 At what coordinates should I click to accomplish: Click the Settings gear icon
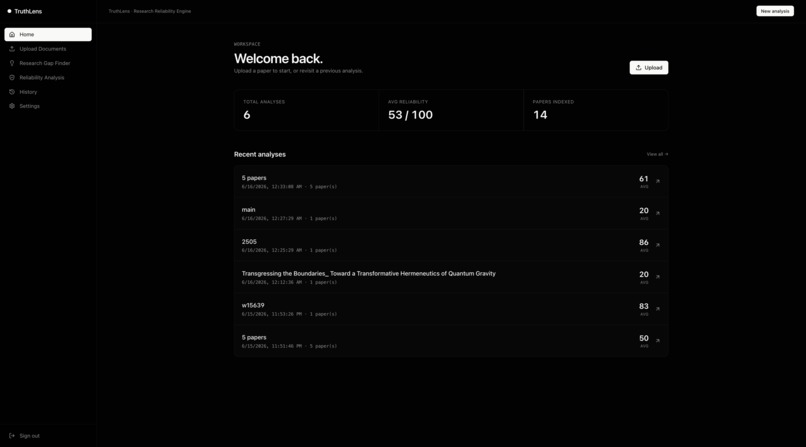pos(12,106)
